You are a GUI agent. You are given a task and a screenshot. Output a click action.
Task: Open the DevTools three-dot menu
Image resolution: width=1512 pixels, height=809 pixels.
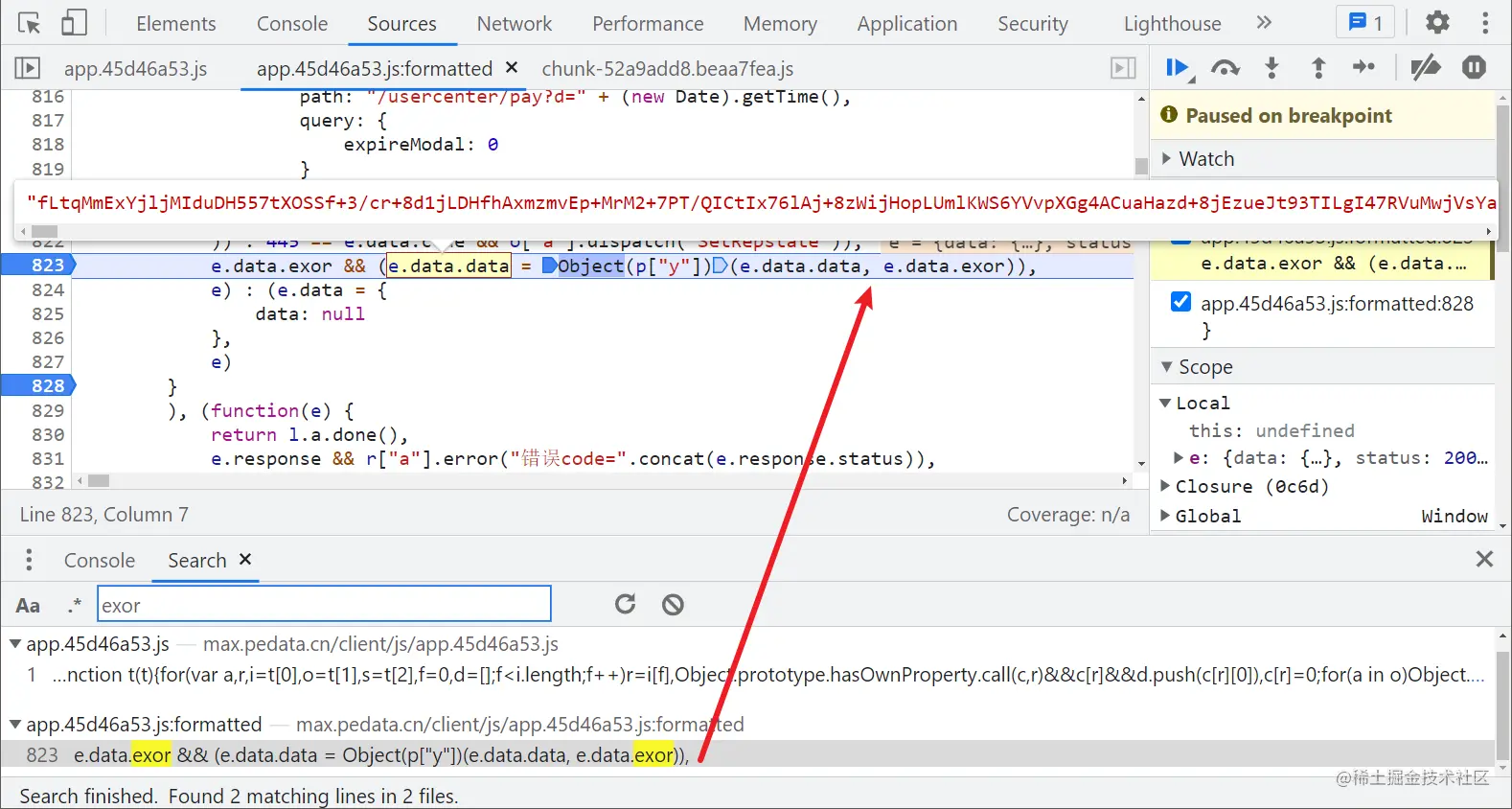[x=1485, y=22]
